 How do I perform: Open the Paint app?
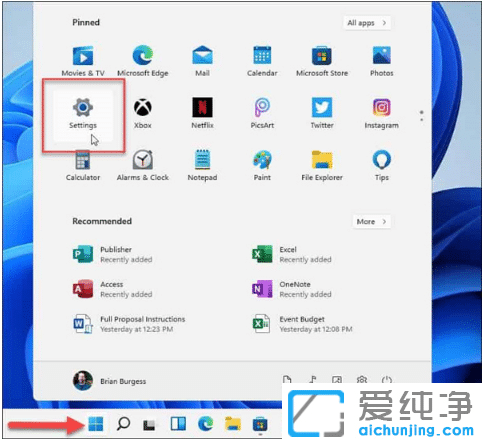coord(262,166)
